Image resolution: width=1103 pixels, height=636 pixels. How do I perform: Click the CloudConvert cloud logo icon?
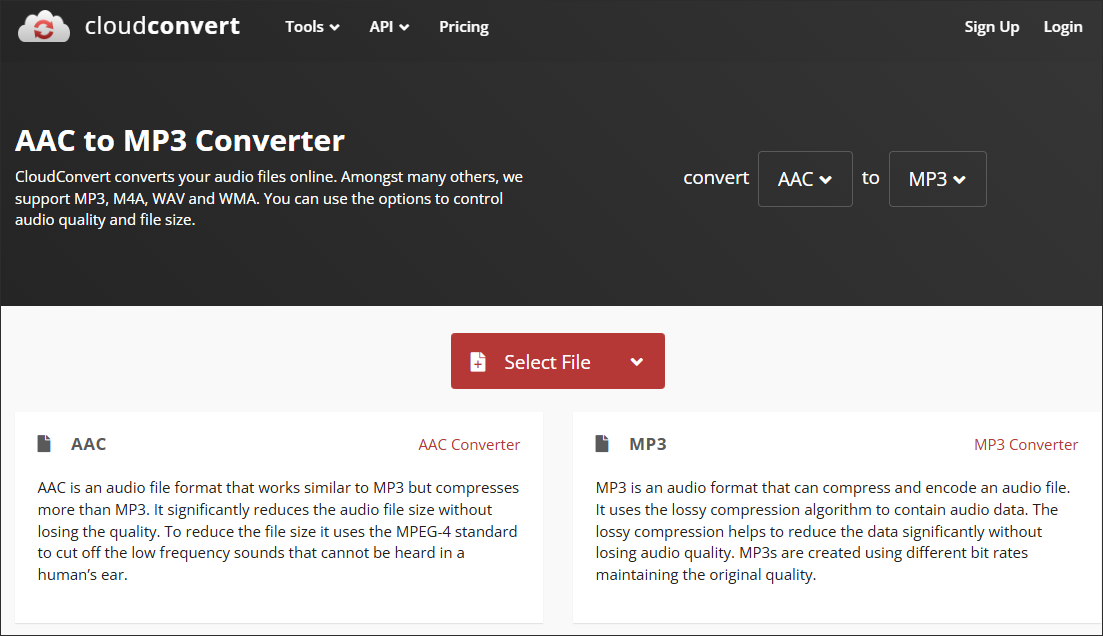tap(44, 27)
